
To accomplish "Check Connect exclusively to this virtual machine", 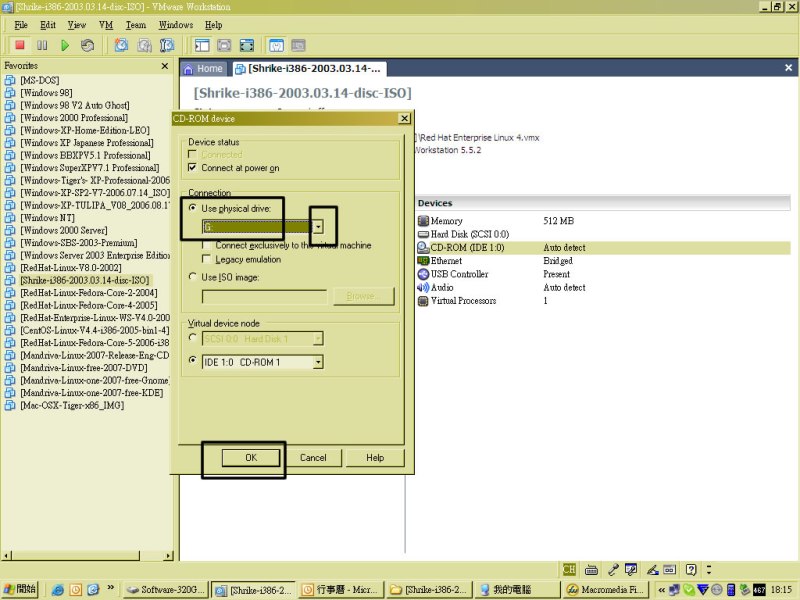I will point(206,245).
